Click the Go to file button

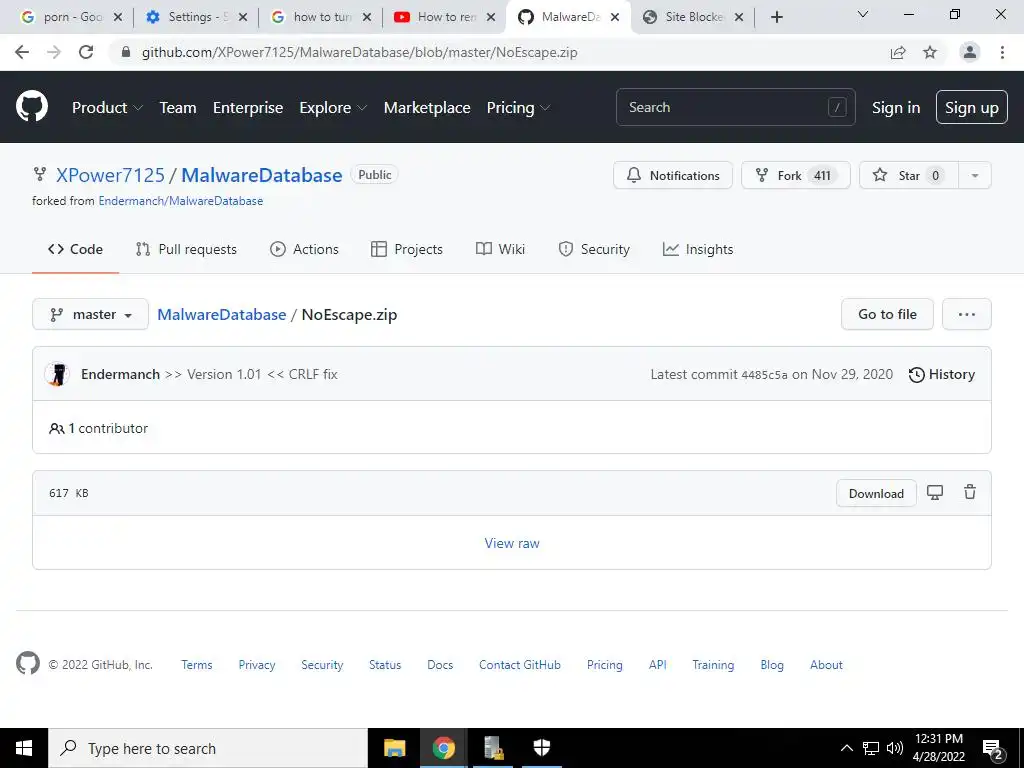point(887,314)
